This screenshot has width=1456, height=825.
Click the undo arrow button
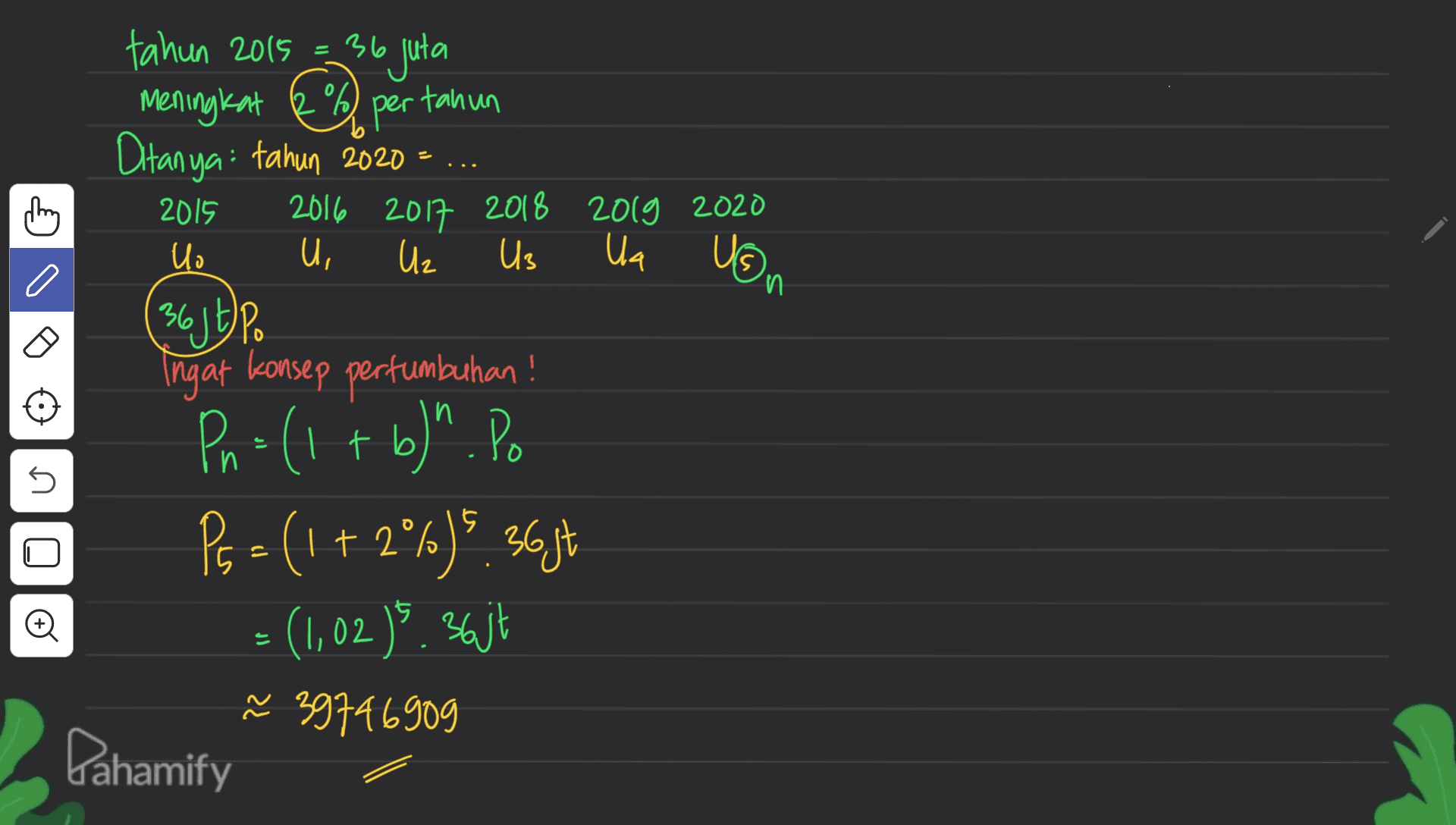pos(42,481)
